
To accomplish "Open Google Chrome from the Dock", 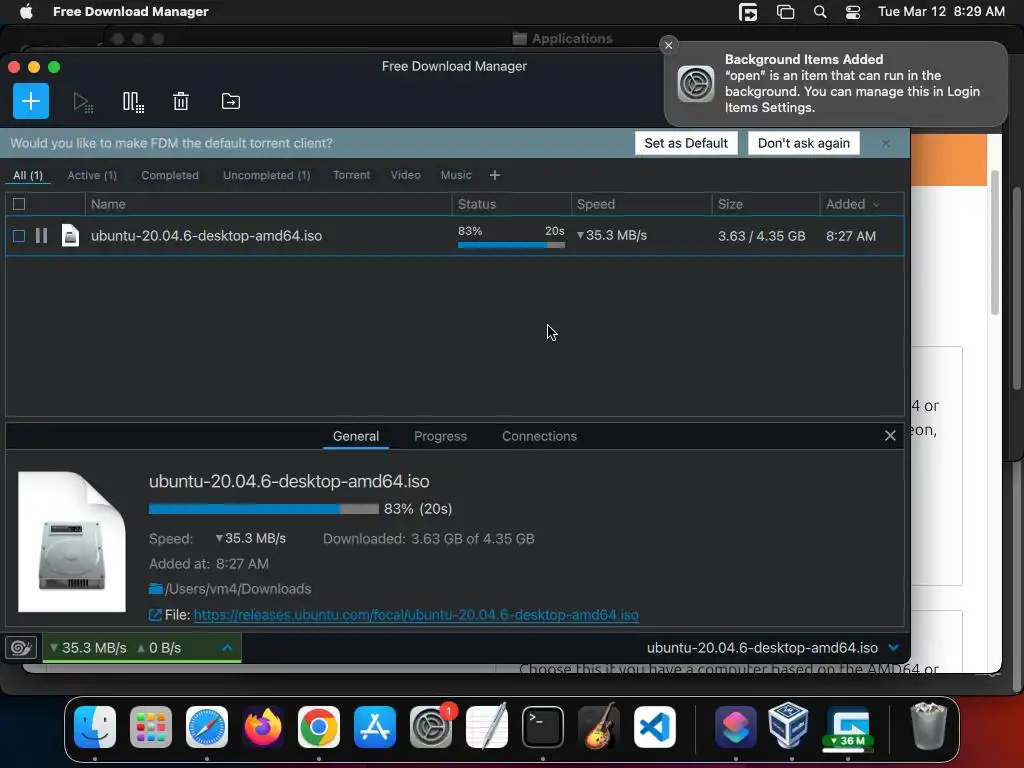I will (319, 726).
